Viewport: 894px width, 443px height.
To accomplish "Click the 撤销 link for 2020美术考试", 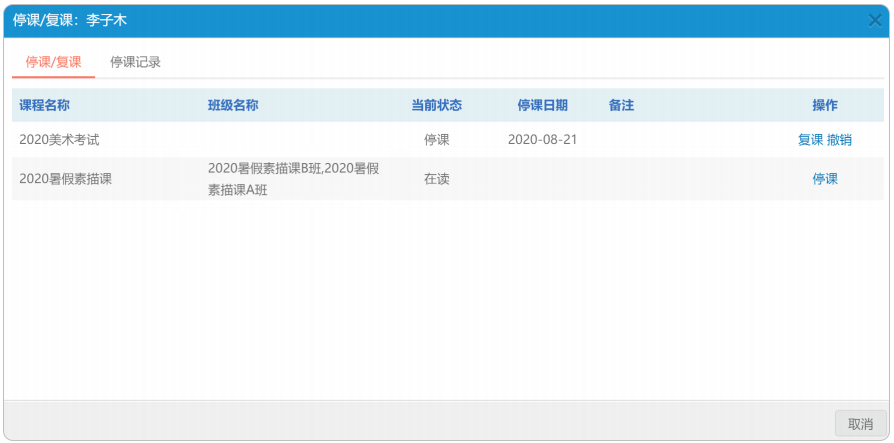I will coord(839,140).
